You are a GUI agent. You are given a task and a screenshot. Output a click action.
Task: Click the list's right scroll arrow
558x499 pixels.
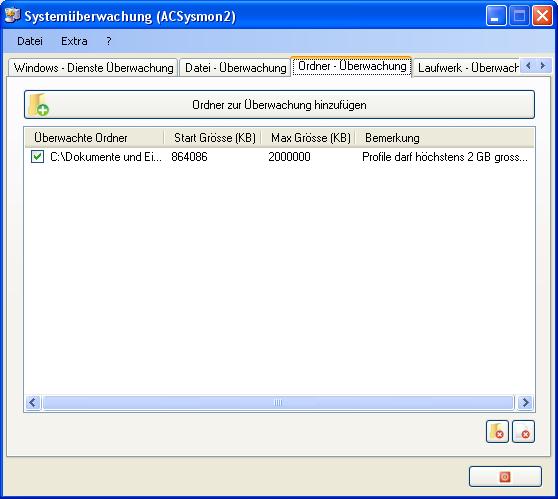pos(525,403)
